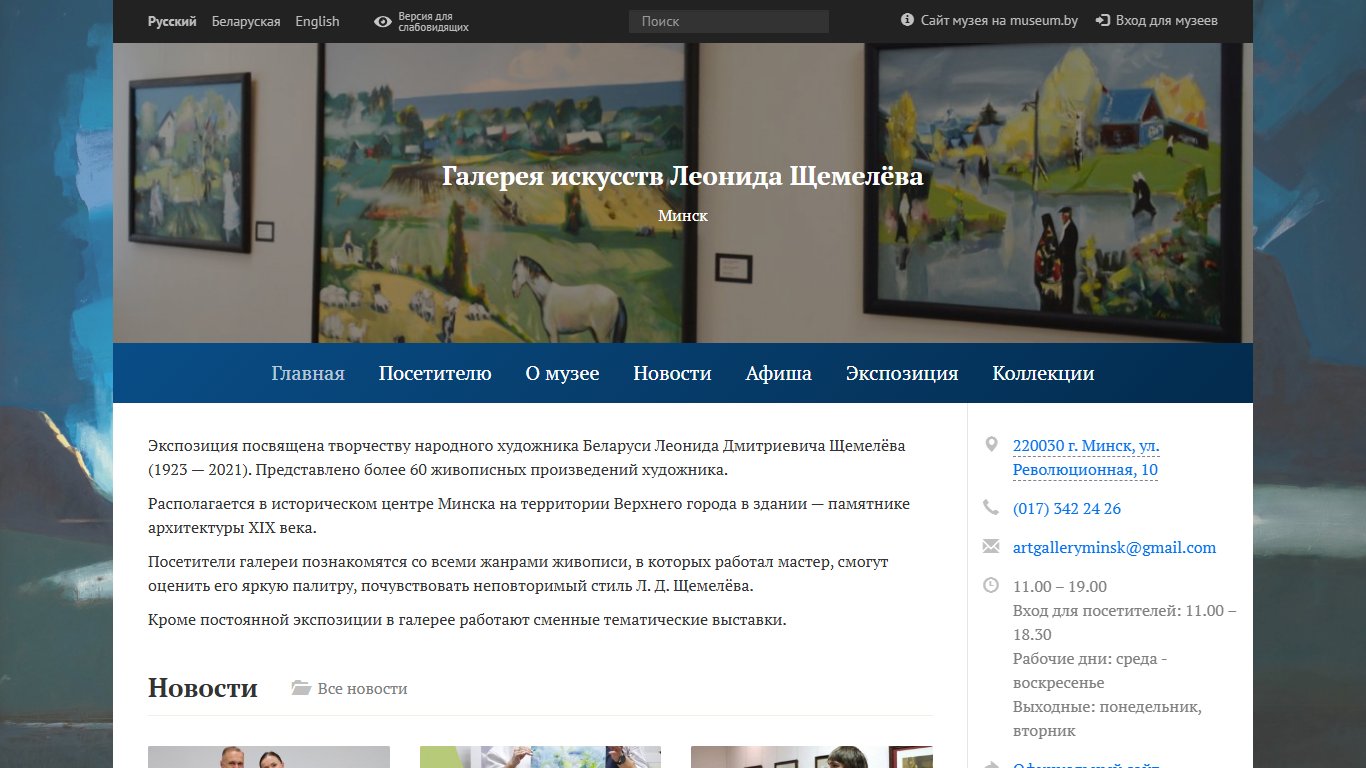Open the rightmost news thumbnail
This screenshot has width=1366, height=768.
pos(812,757)
